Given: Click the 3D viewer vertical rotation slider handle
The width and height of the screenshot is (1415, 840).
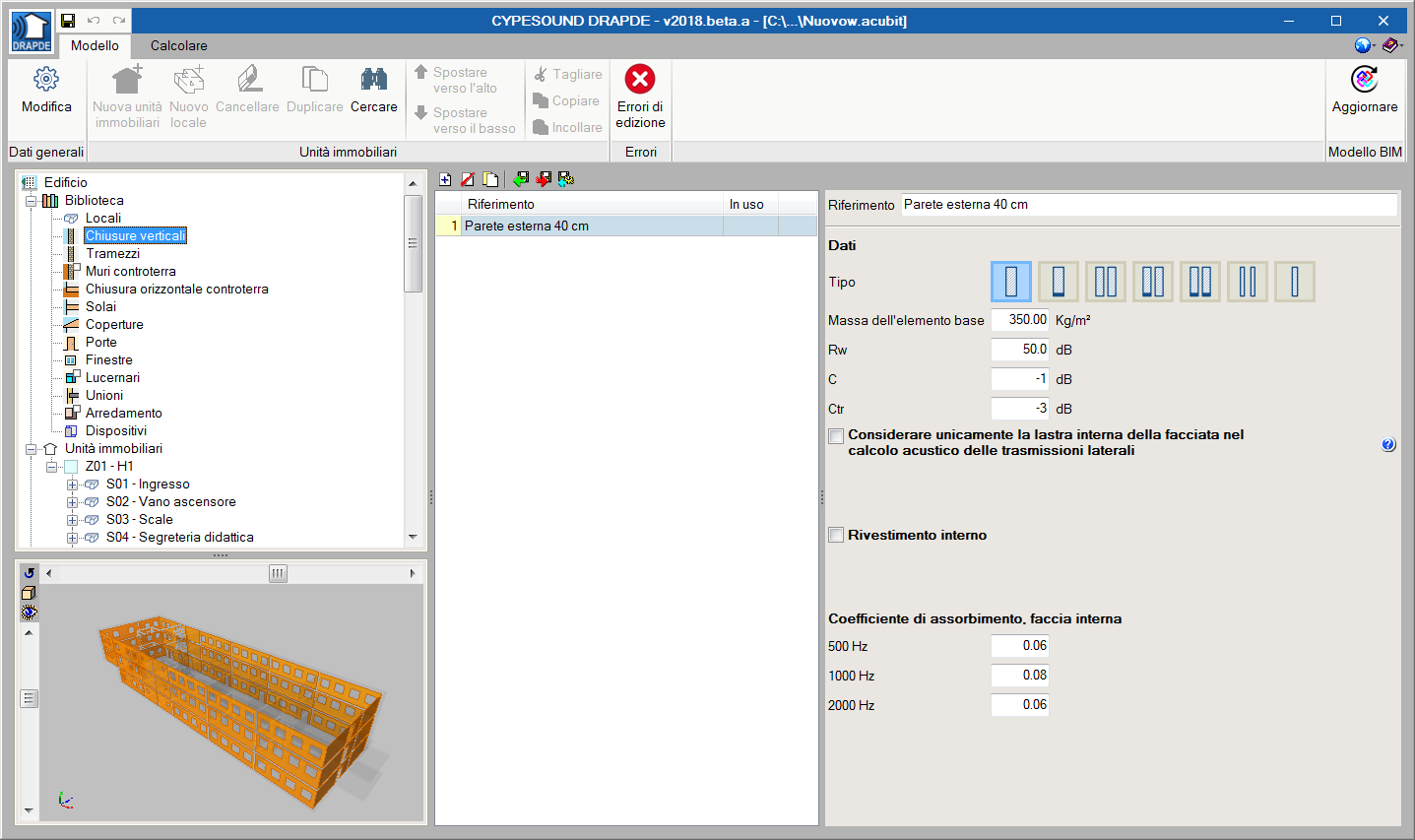Looking at the screenshot, I should [x=29, y=698].
